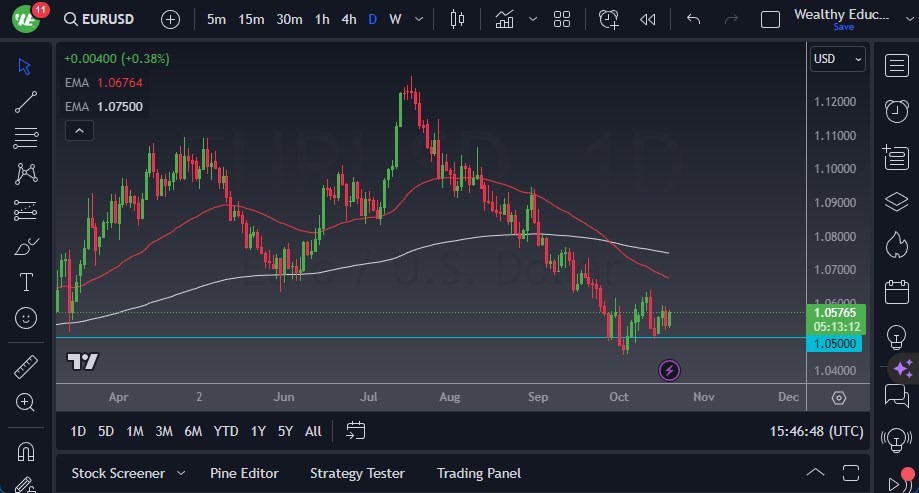Select the text annotation tool
Image resolution: width=919 pixels, height=493 pixels.
(26, 282)
